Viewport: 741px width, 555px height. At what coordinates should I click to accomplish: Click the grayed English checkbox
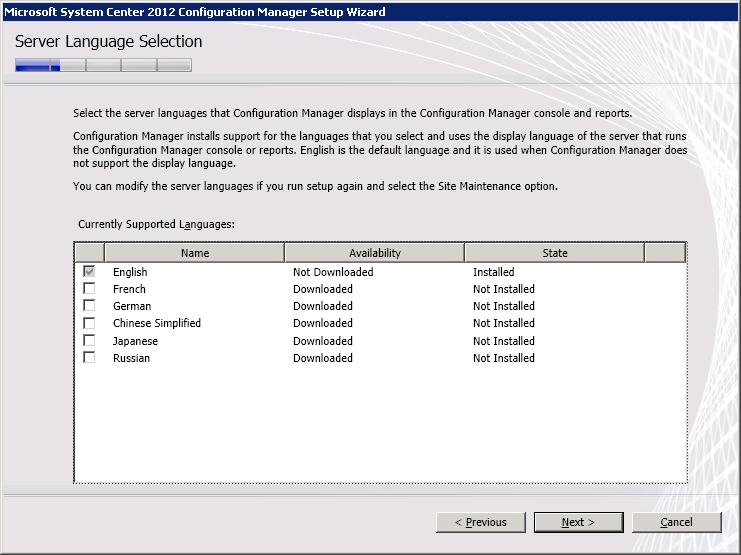89,272
